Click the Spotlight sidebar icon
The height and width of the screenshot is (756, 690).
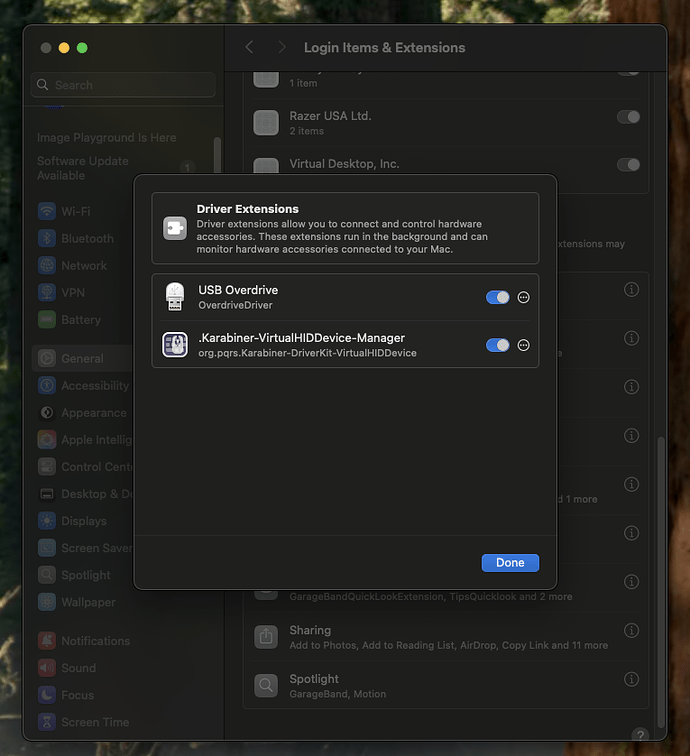(47, 575)
